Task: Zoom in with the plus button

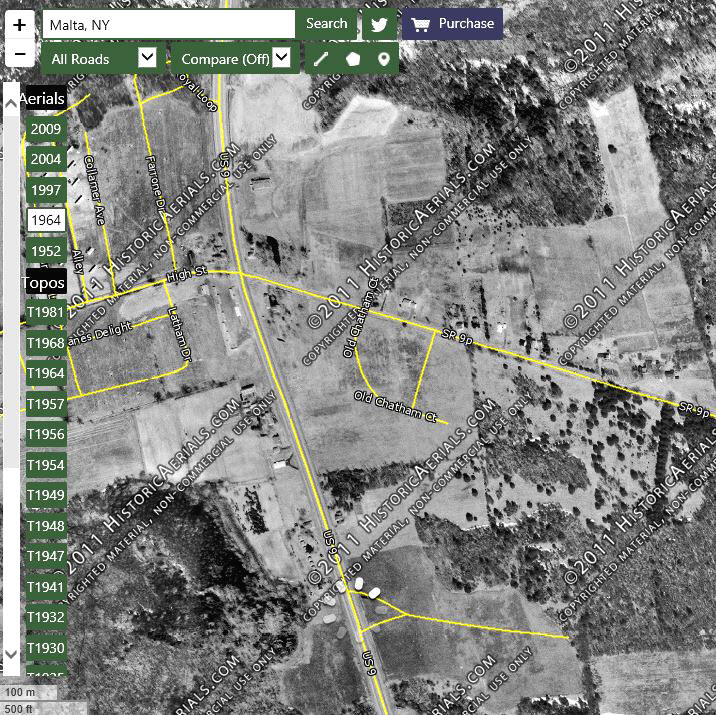Action: click(20, 25)
